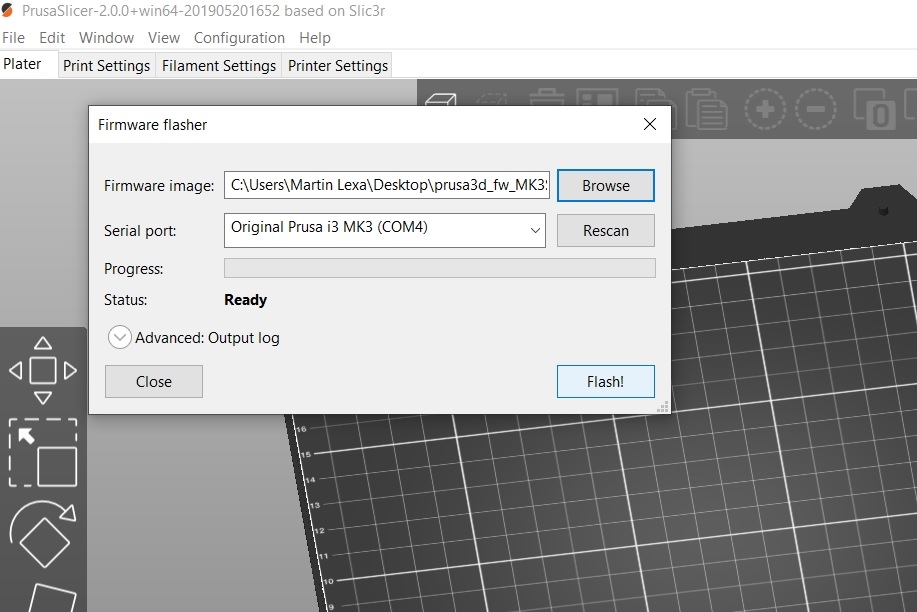Select the Move gizmo tool

tap(43, 370)
